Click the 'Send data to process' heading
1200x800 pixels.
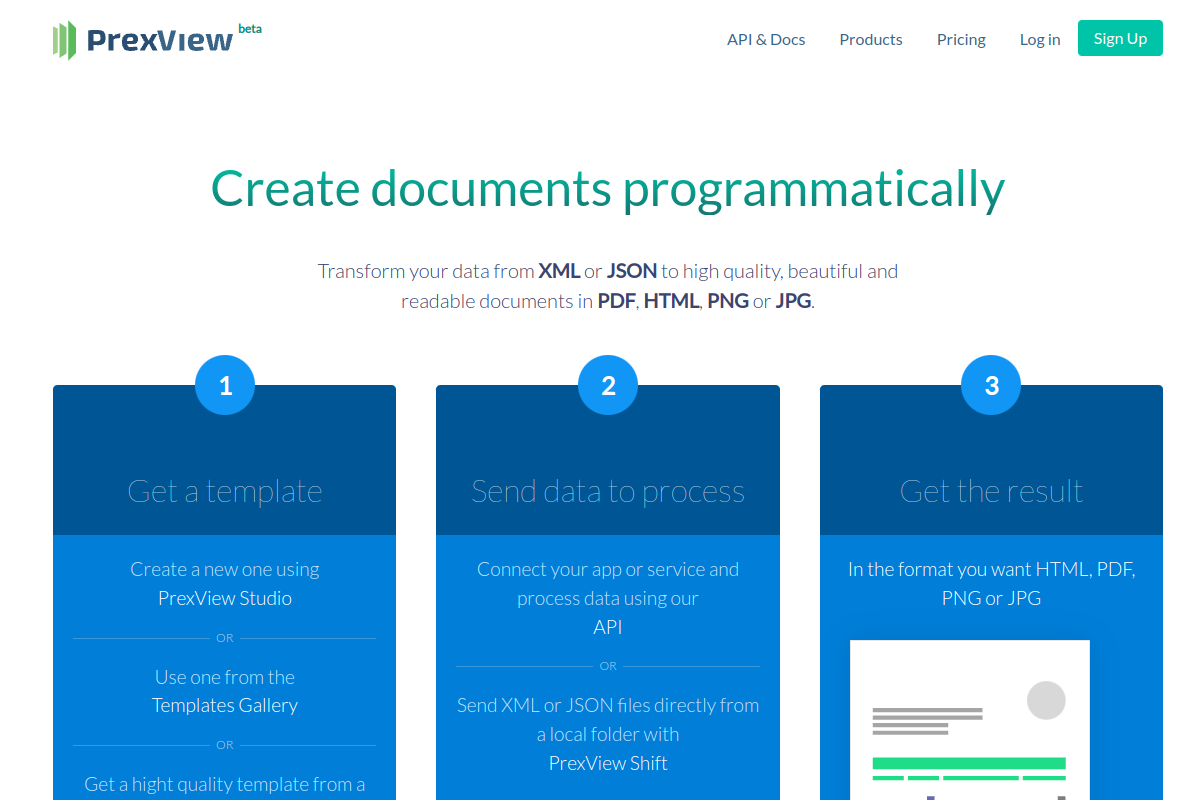click(608, 491)
